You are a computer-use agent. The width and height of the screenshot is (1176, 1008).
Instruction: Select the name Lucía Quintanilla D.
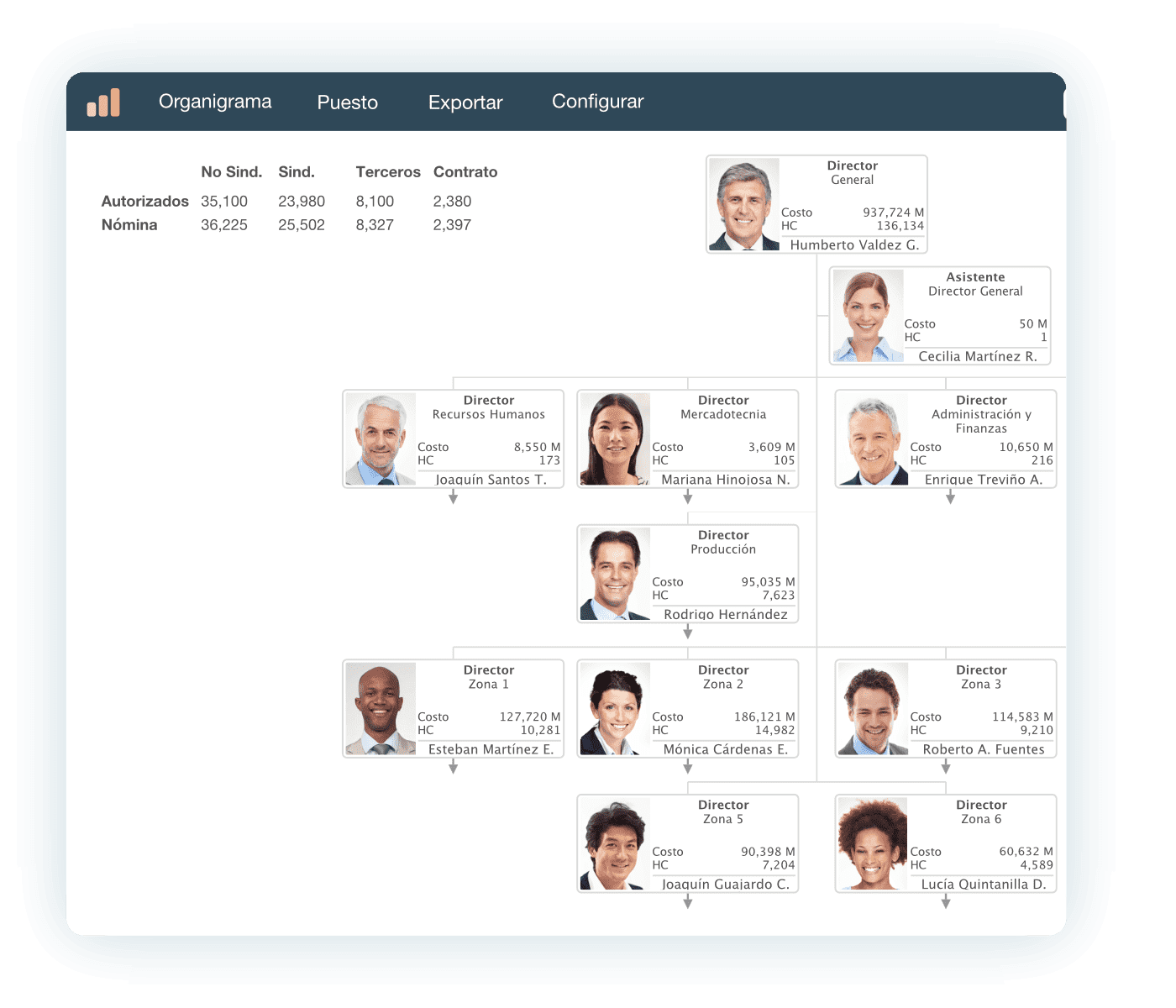pyautogui.click(x=984, y=884)
